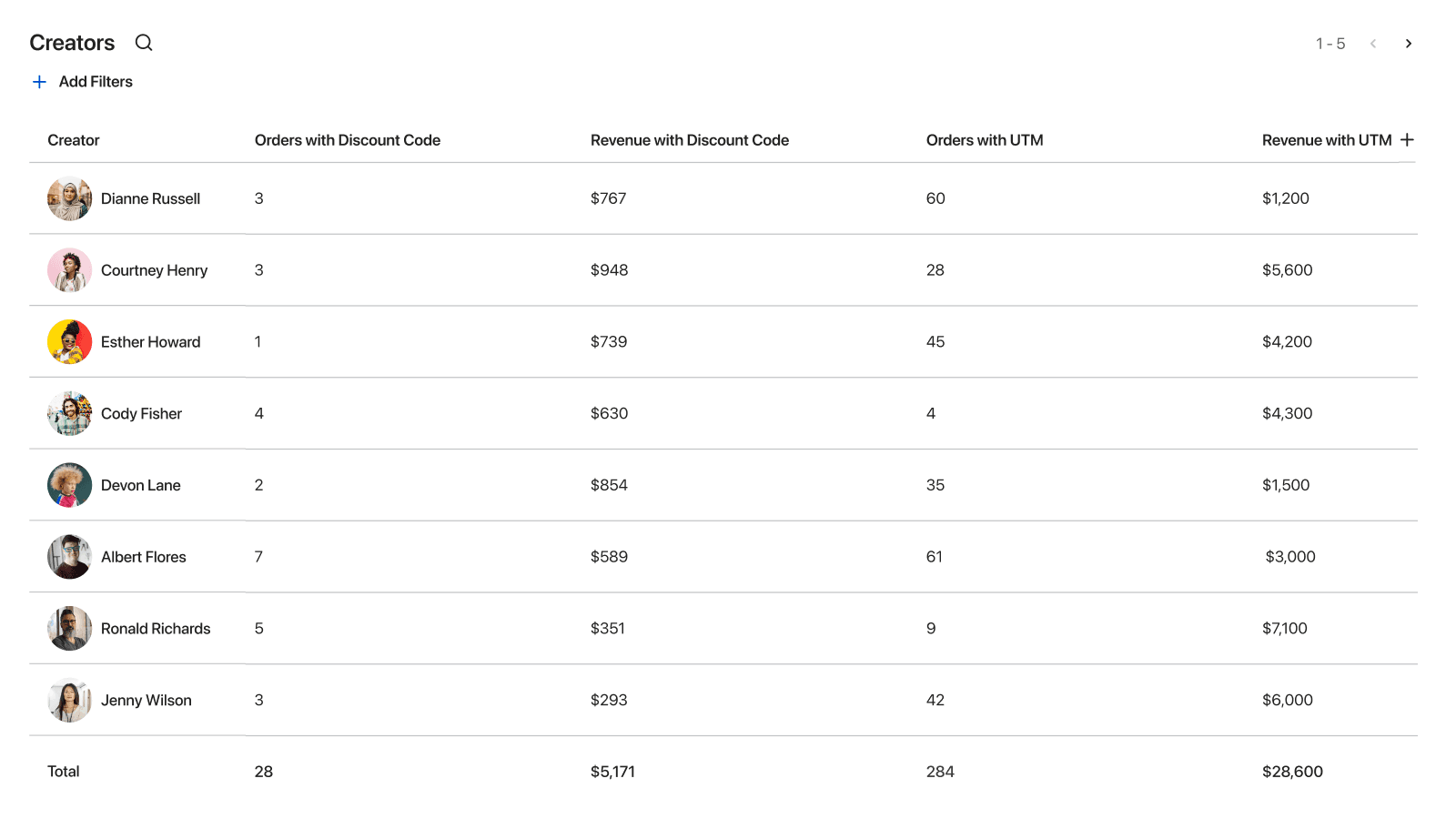Click the add column plus icon
The height and width of the screenshot is (819, 1456).
point(1408,139)
